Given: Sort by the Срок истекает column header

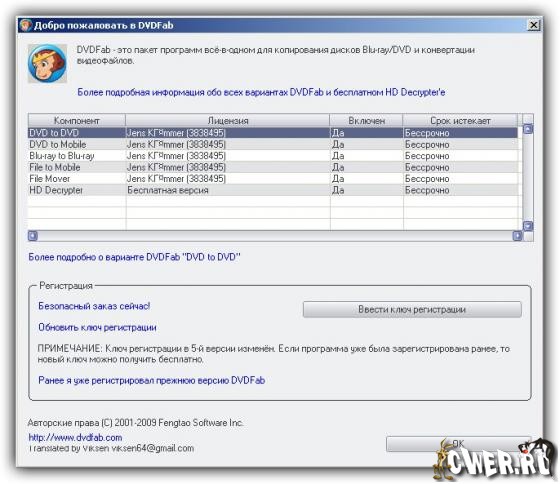Looking at the screenshot, I should coord(460,121).
